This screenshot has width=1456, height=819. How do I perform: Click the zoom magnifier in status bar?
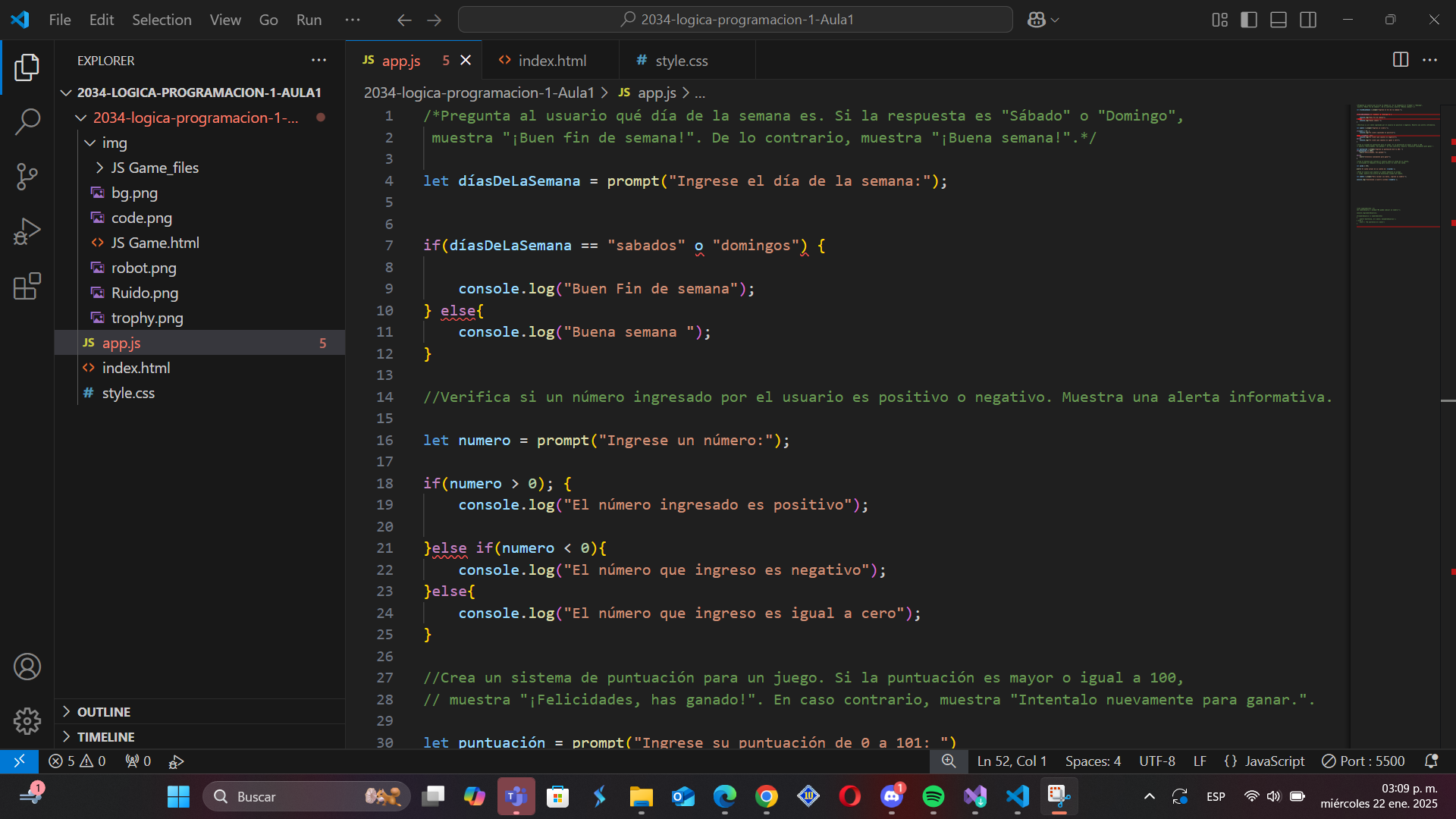(949, 761)
